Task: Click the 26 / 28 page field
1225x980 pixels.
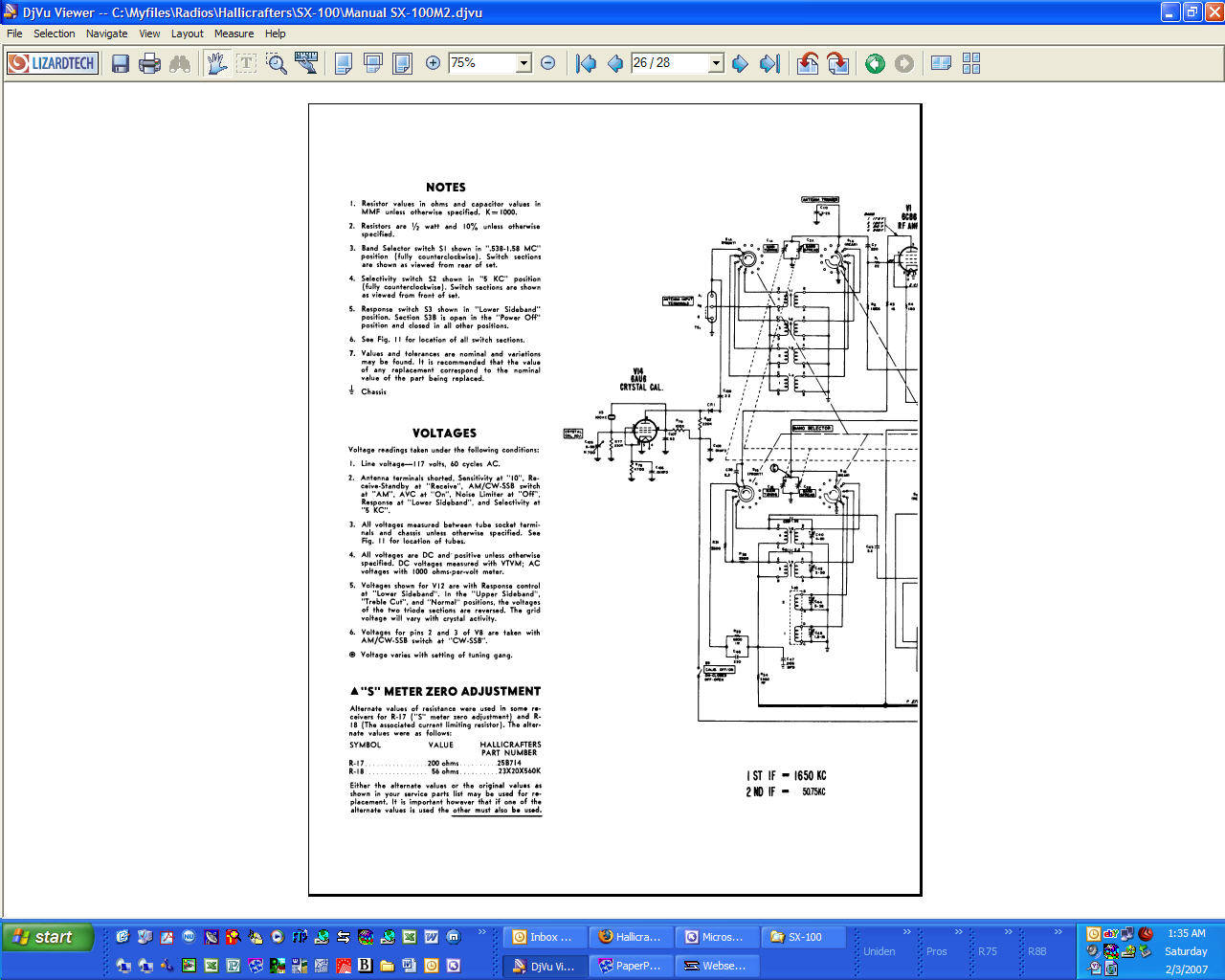Action: 669,63
